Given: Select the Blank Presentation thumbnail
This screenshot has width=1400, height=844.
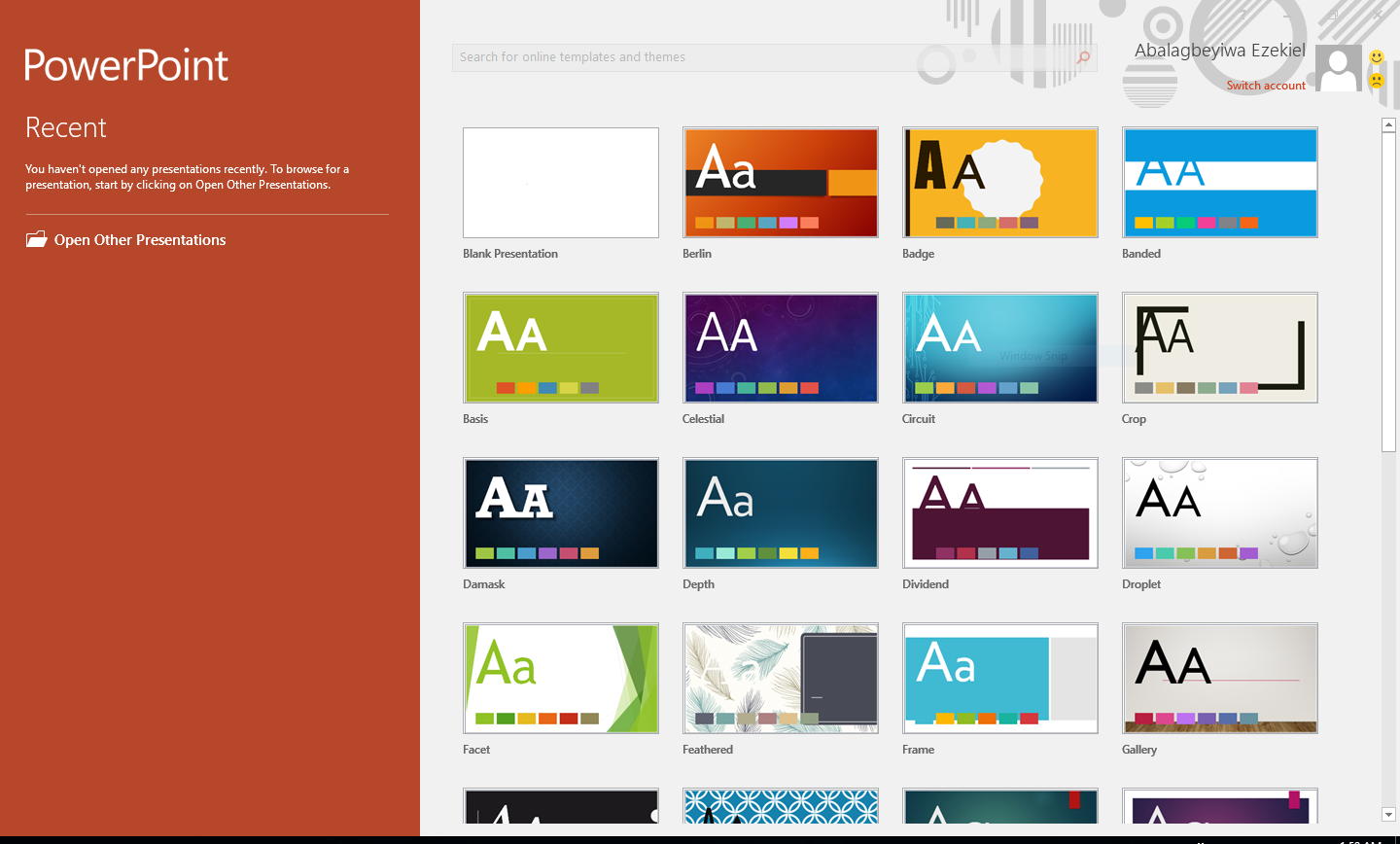Looking at the screenshot, I should (x=561, y=183).
